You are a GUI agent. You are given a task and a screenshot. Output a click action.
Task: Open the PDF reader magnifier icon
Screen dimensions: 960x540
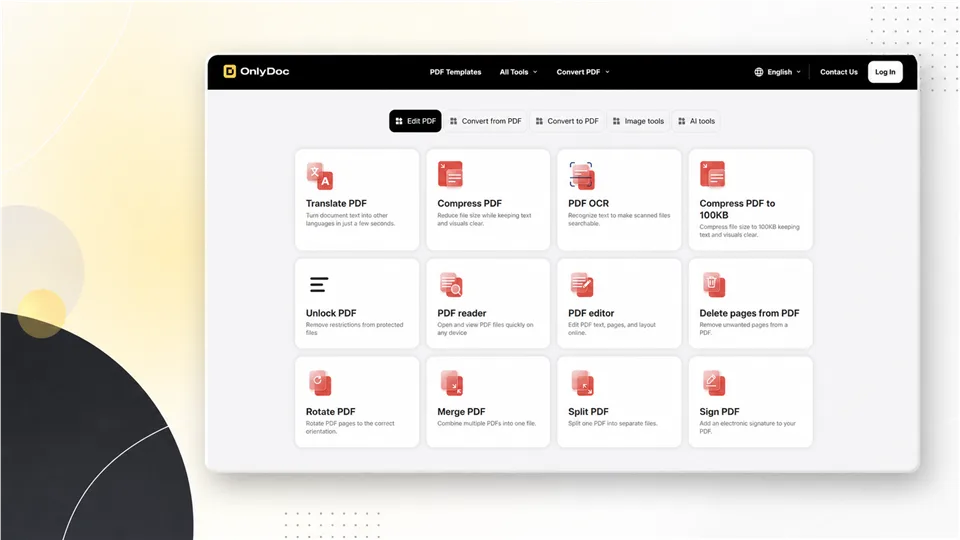[x=451, y=285]
